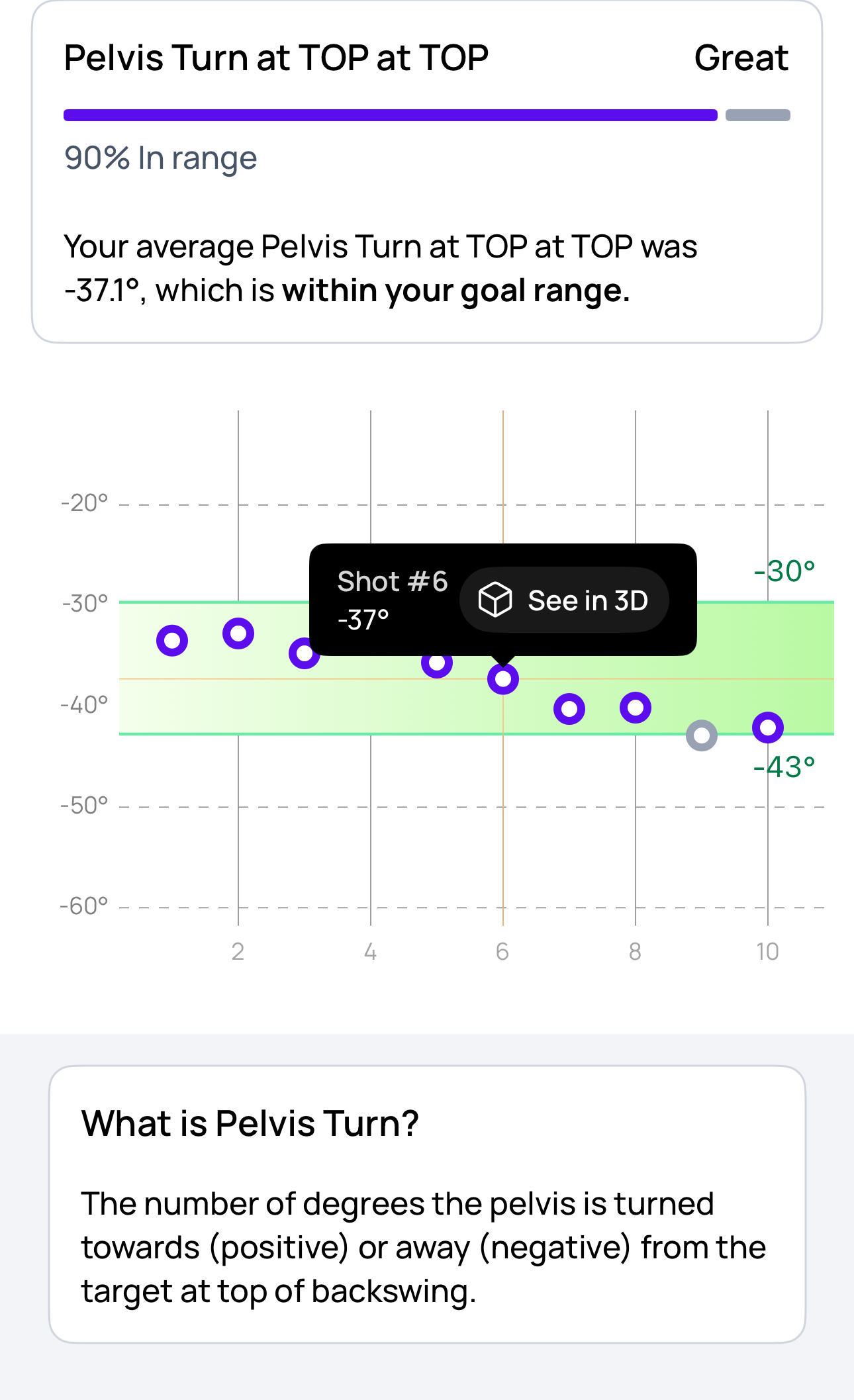
Task: Open See in 3D view
Action: point(564,599)
